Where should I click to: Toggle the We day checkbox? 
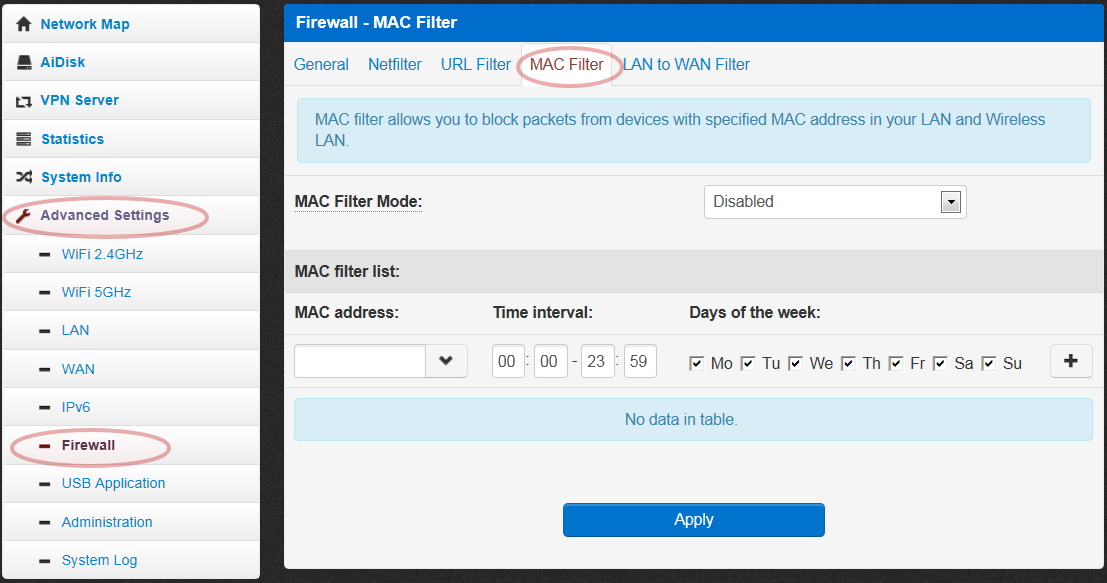[x=796, y=363]
